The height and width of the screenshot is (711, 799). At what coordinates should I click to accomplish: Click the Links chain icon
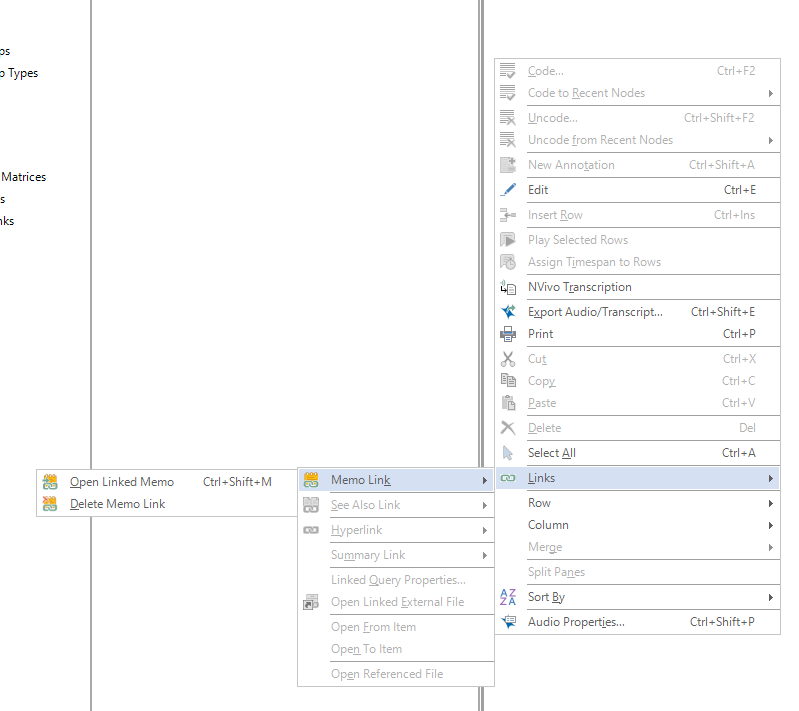508,479
